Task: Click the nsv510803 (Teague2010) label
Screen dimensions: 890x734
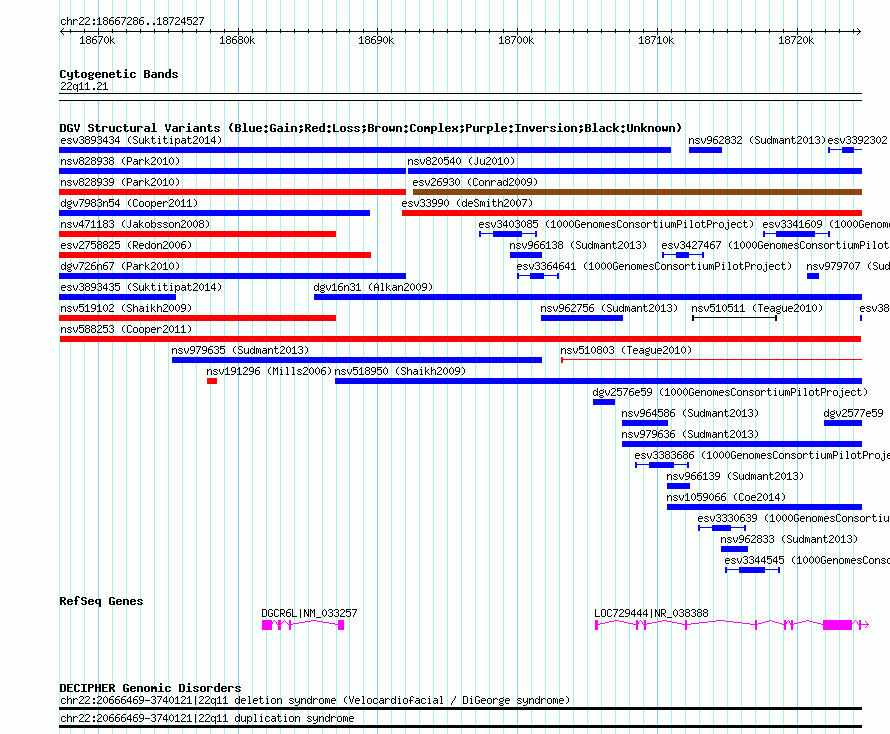Action: [626, 350]
